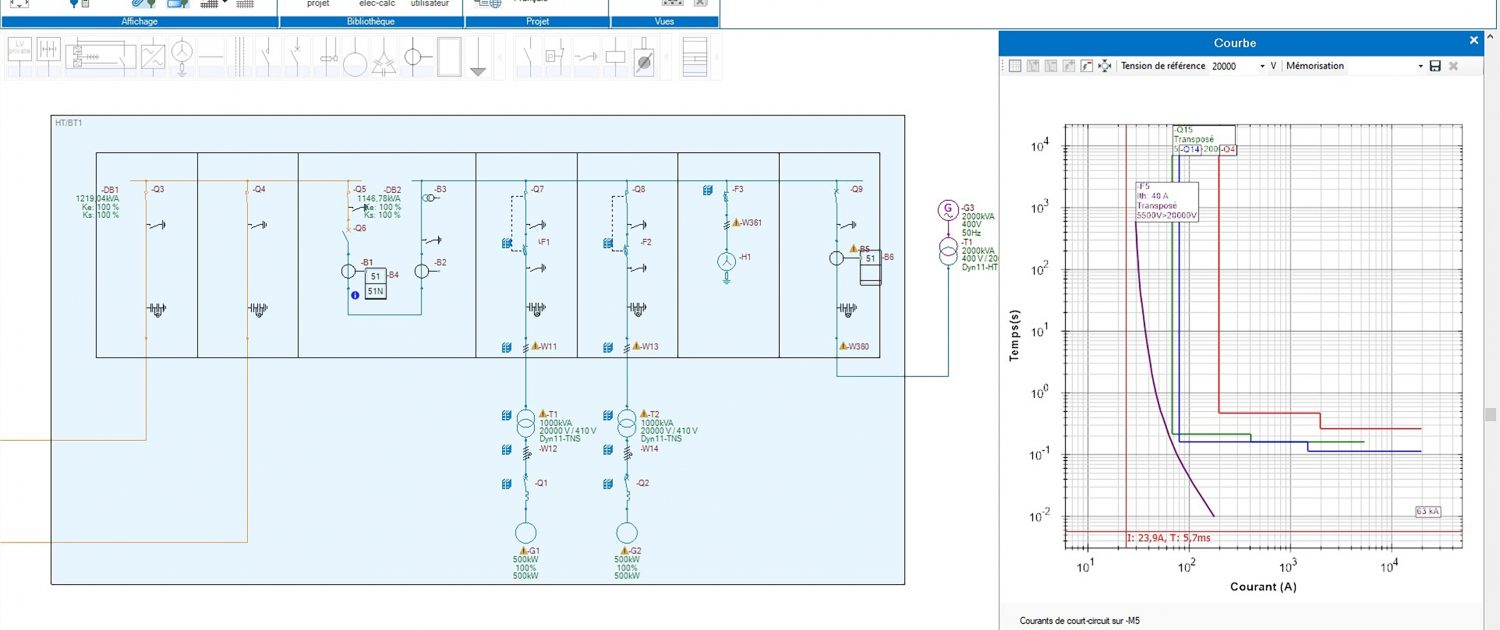Click the -DB2 busbar label
Image resolution: width=1500 pixels, height=630 pixels.
391,189
